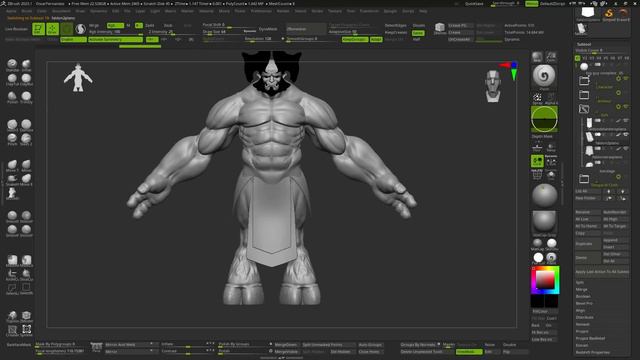The image size is (640, 360).
Task: Open the Help menu
Action: click(x=423, y=11)
